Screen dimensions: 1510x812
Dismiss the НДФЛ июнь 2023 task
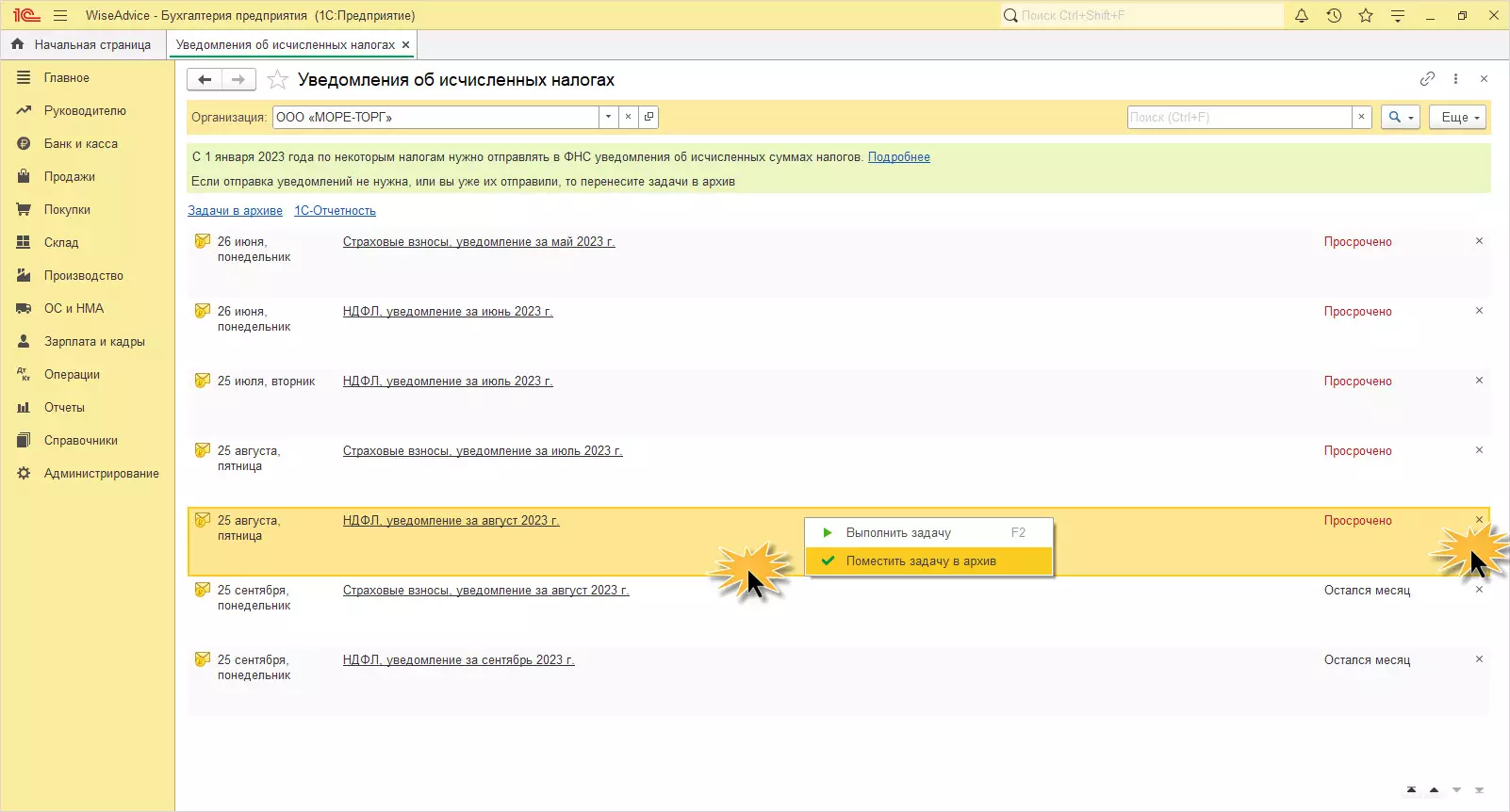1479,311
